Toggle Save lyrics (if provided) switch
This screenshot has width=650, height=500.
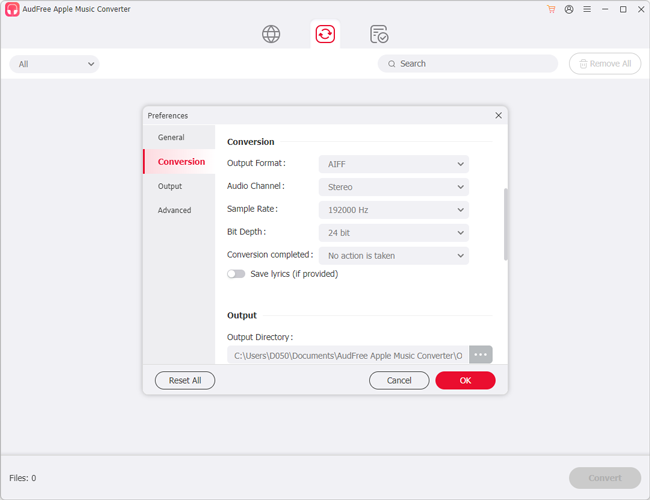pyautogui.click(x=236, y=274)
